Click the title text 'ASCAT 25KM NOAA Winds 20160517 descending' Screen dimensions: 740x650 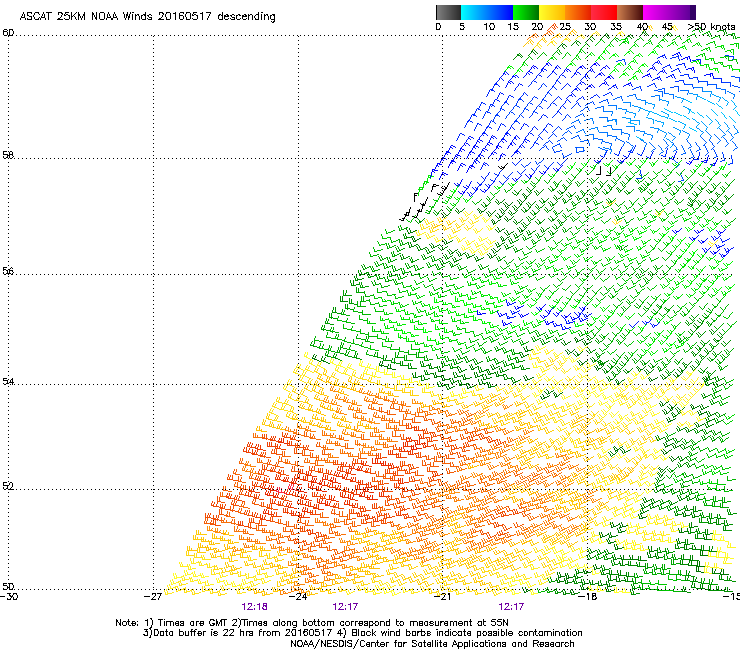[147, 17]
